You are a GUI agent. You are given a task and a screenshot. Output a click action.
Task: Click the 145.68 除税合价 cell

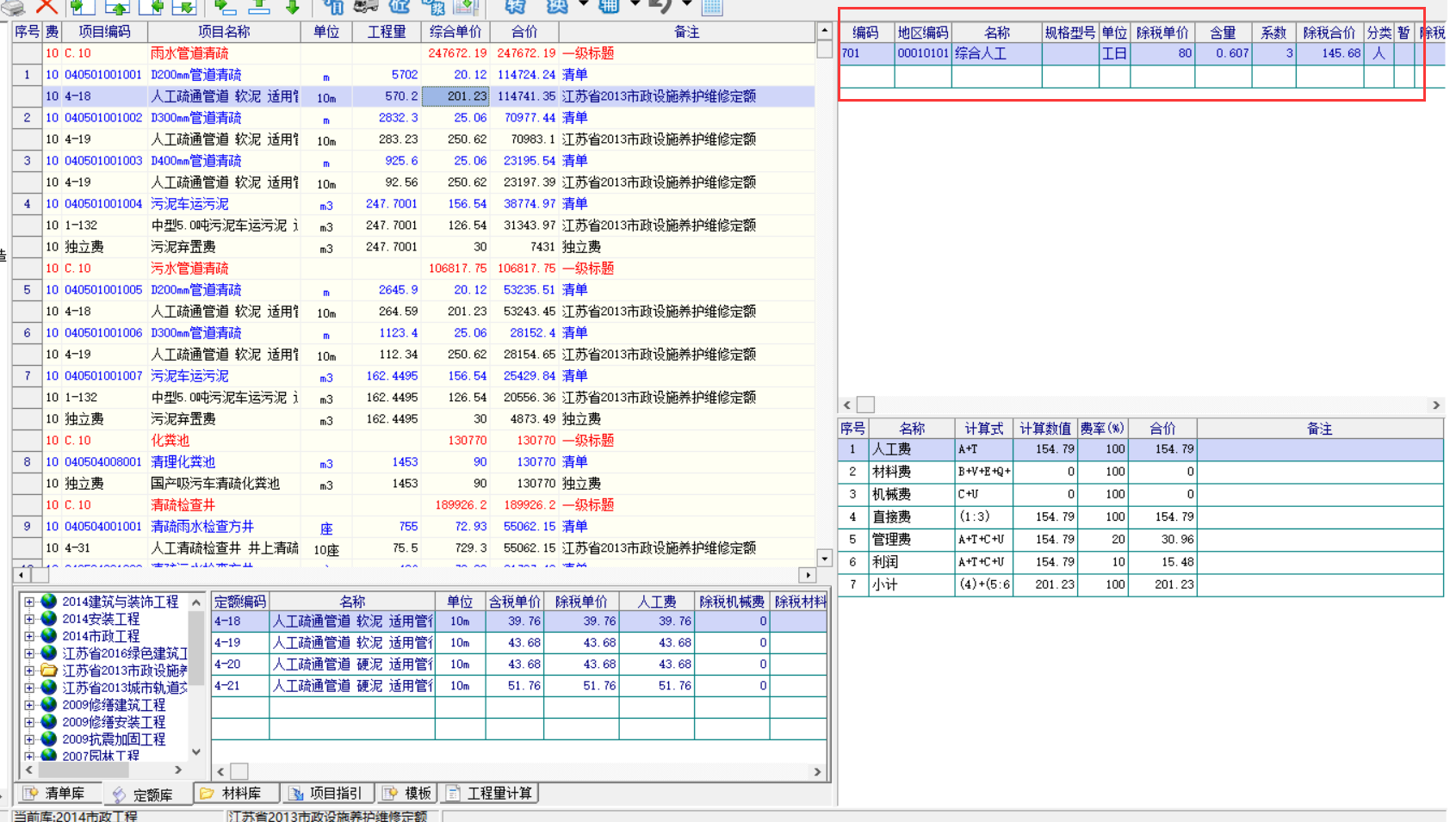click(x=1330, y=53)
